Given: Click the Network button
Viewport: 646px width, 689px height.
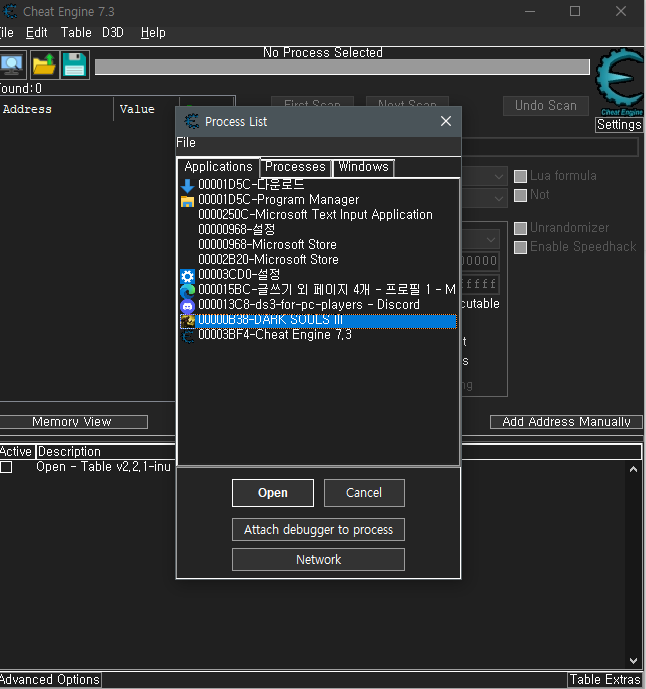Looking at the screenshot, I should coord(318,559).
